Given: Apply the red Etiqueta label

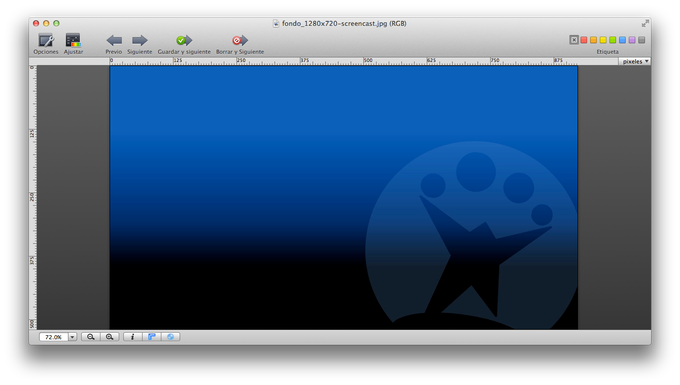Looking at the screenshot, I should (x=584, y=40).
